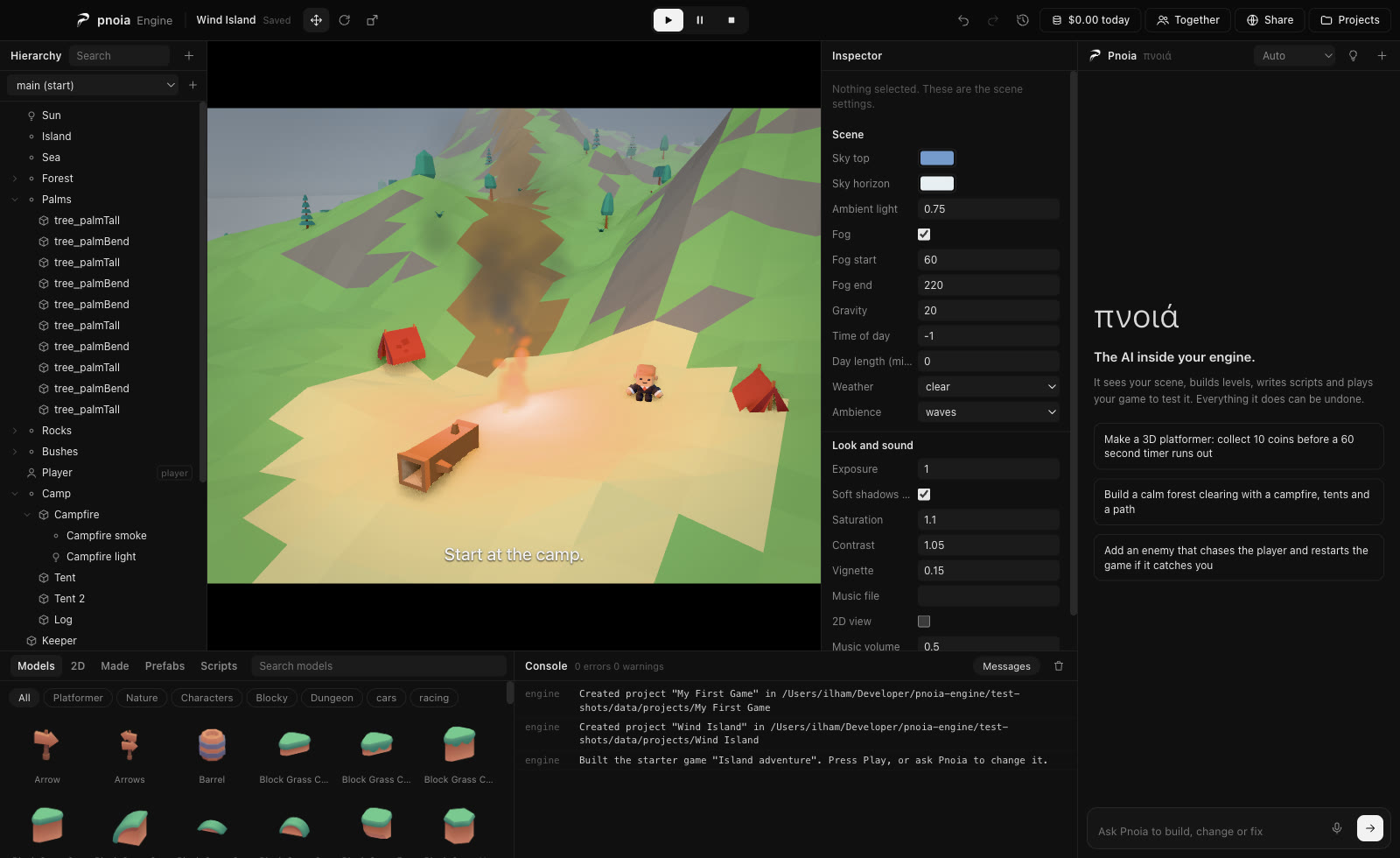Click the Messages filter button
Image resolution: width=1400 pixels, height=858 pixels.
point(1006,666)
